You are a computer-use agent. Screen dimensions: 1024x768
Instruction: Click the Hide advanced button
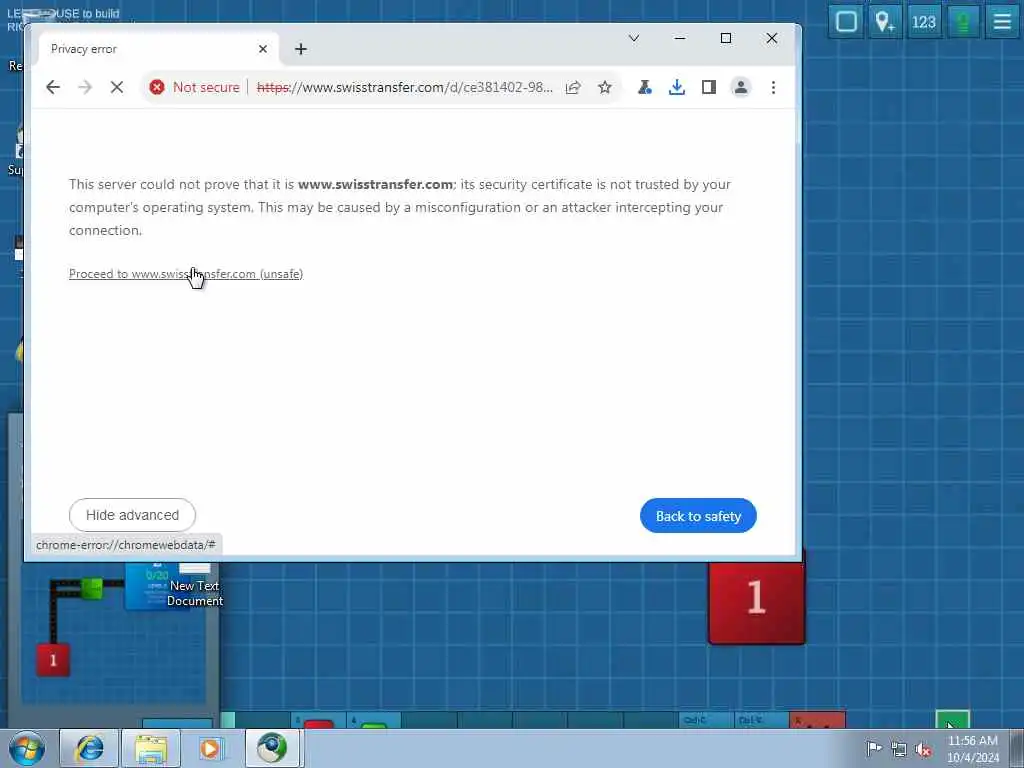[x=132, y=515]
